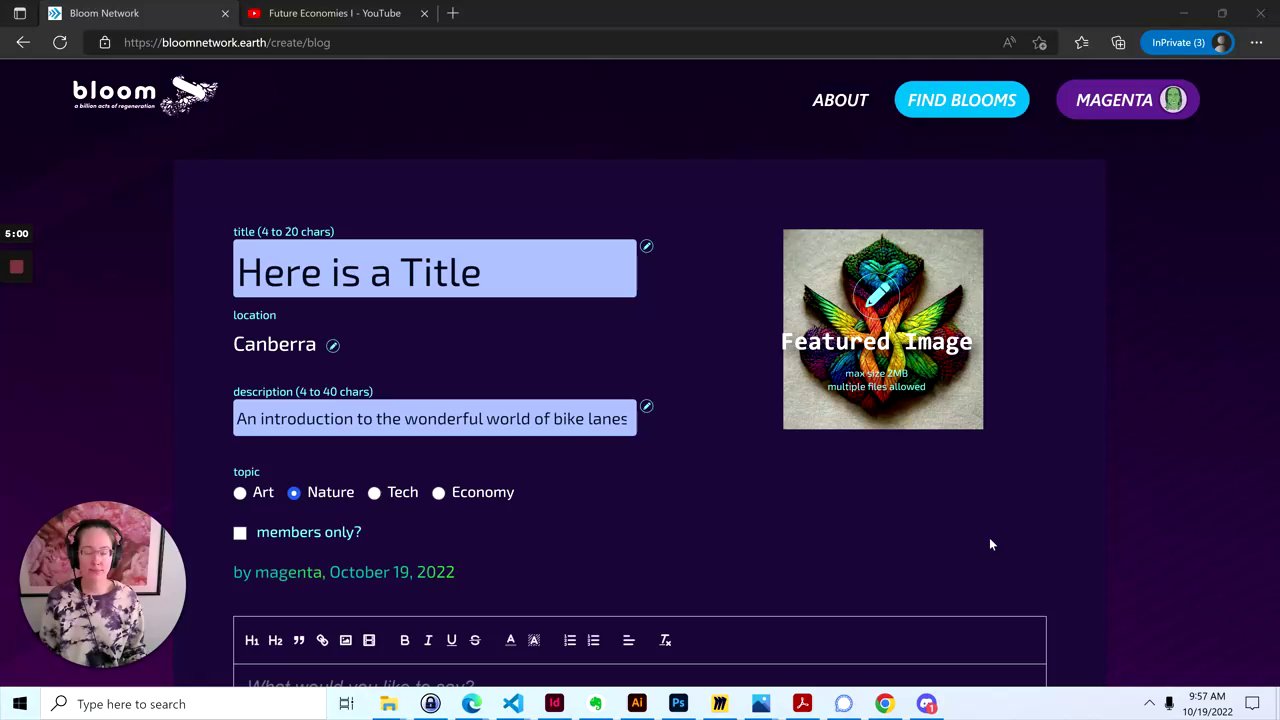This screenshot has width=1280, height=720.
Task: Open File Explorer from taskbar
Action: coord(388,704)
